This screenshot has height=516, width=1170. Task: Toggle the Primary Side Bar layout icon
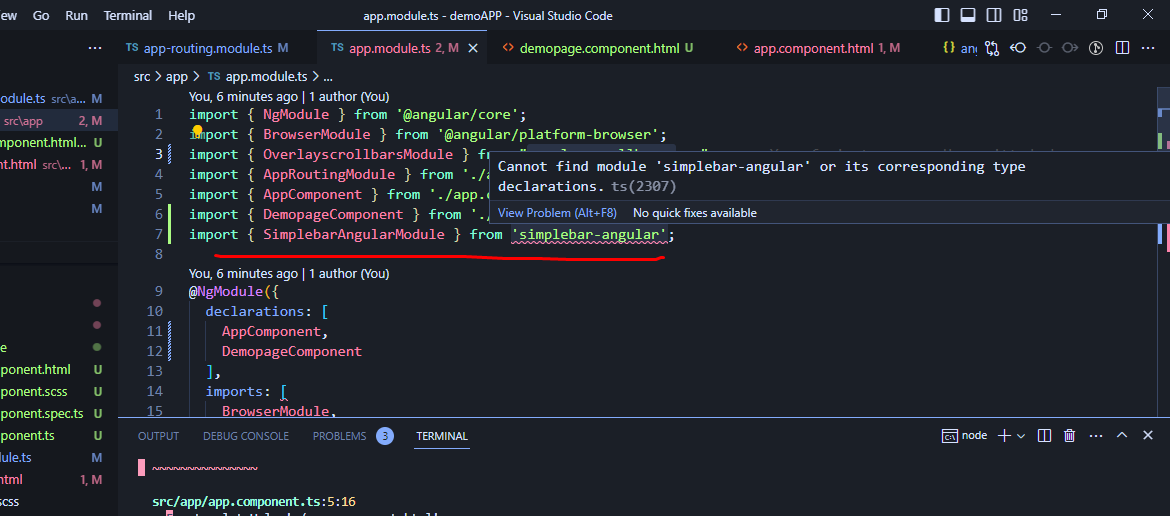click(x=942, y=15)
